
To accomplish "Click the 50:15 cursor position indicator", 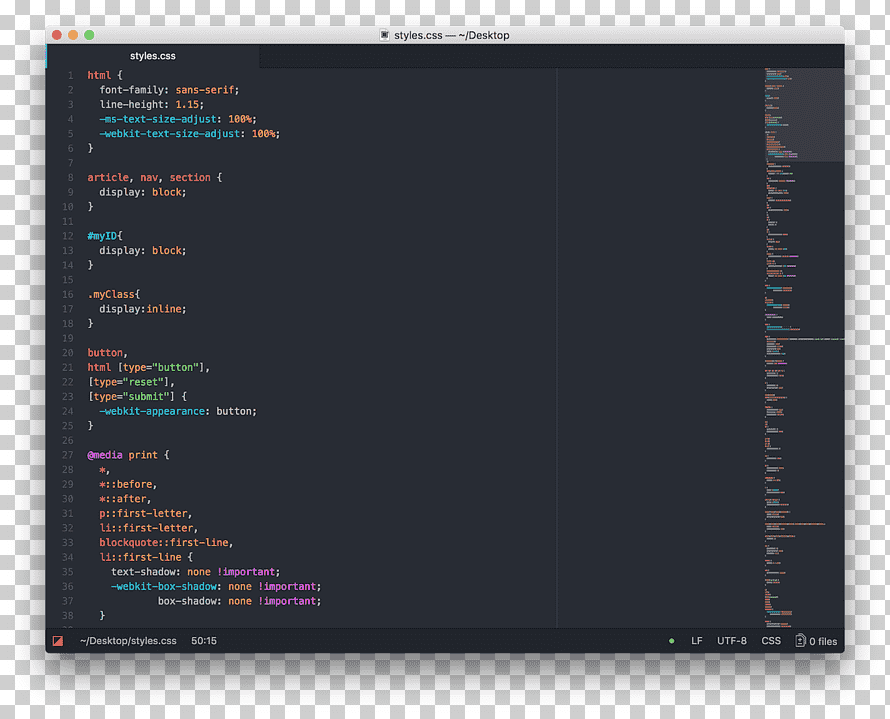I will click(x=204, y=641).
